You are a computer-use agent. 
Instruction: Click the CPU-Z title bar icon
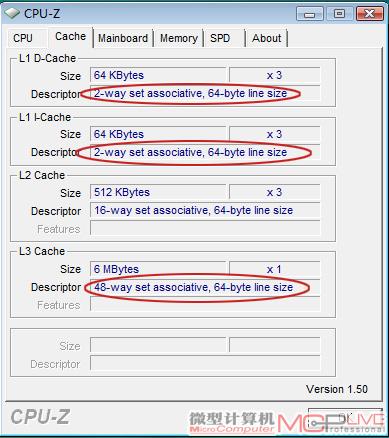point(12,13)
